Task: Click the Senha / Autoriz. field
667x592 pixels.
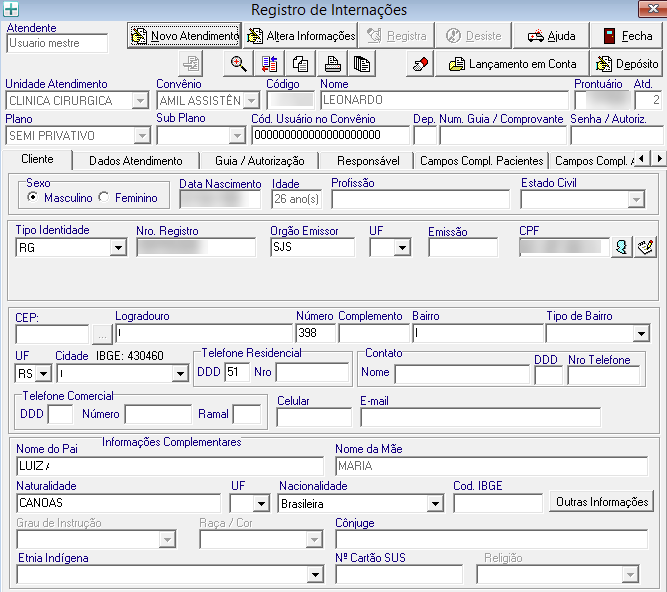Action: 617,136
